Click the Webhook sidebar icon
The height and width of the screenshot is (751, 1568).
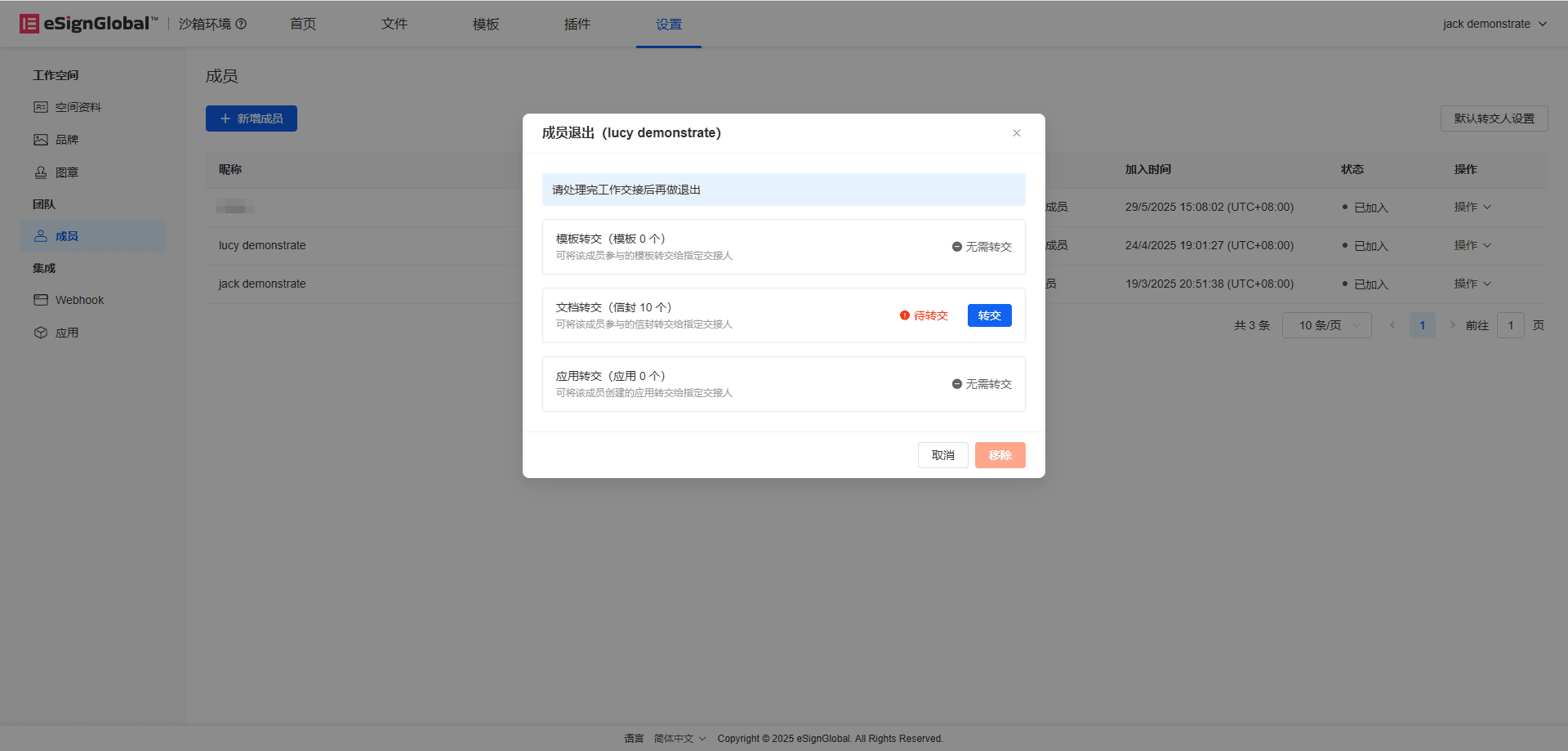[x=41, y=300]
